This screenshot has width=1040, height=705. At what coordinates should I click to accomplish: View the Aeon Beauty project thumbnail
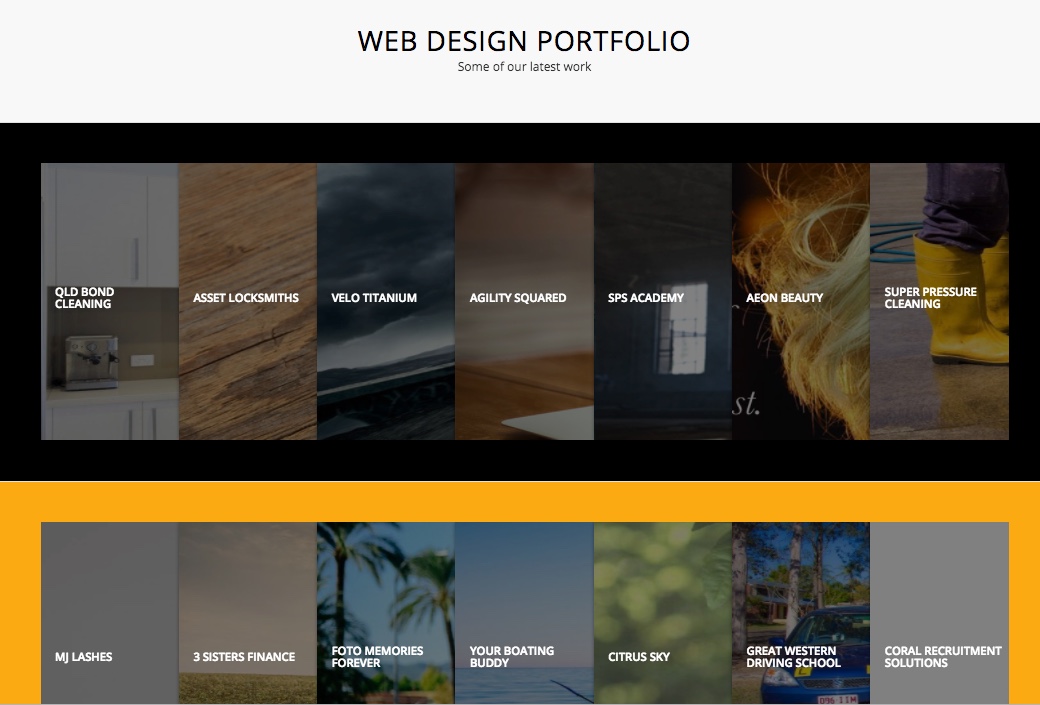click(x=801, y=301)
